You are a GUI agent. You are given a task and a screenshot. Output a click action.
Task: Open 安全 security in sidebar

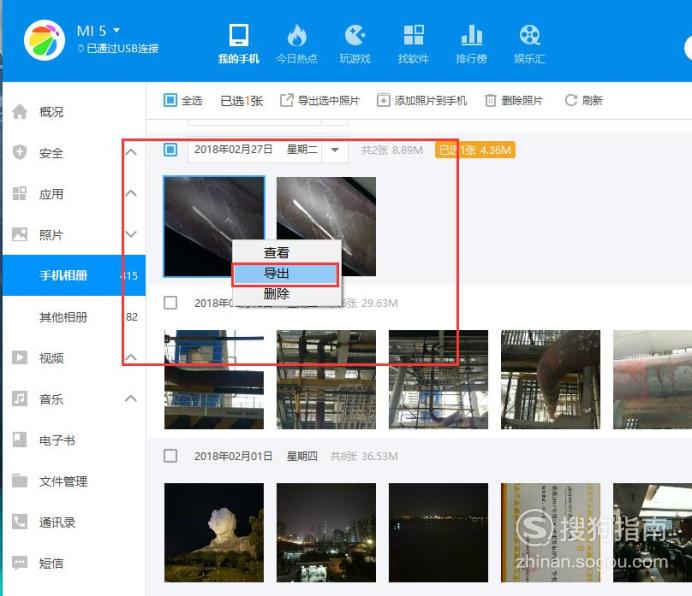pos(51,153)
